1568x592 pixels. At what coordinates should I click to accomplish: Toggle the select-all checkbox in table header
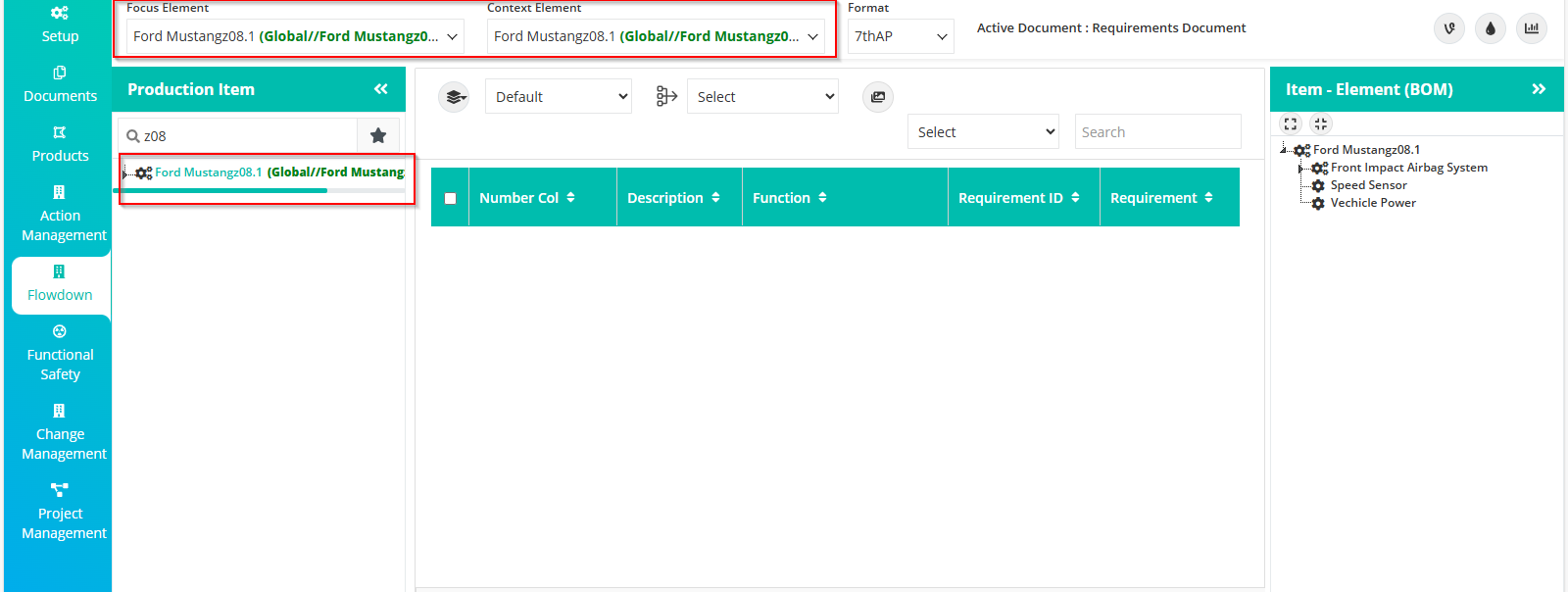(x=451, y=198)
